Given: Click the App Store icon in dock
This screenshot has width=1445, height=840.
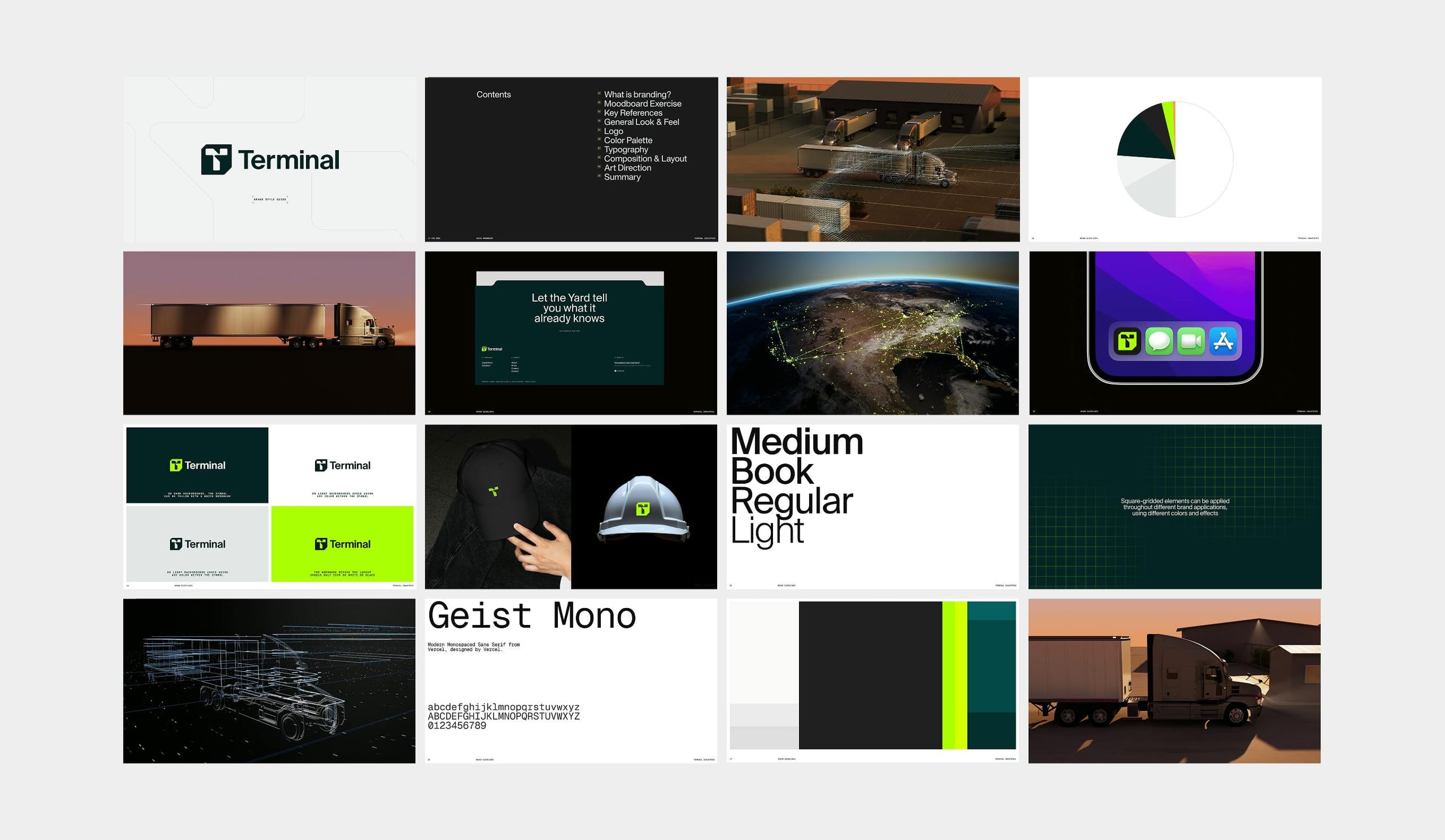Looking at the screenshot, I should (x=1223, y=341).
